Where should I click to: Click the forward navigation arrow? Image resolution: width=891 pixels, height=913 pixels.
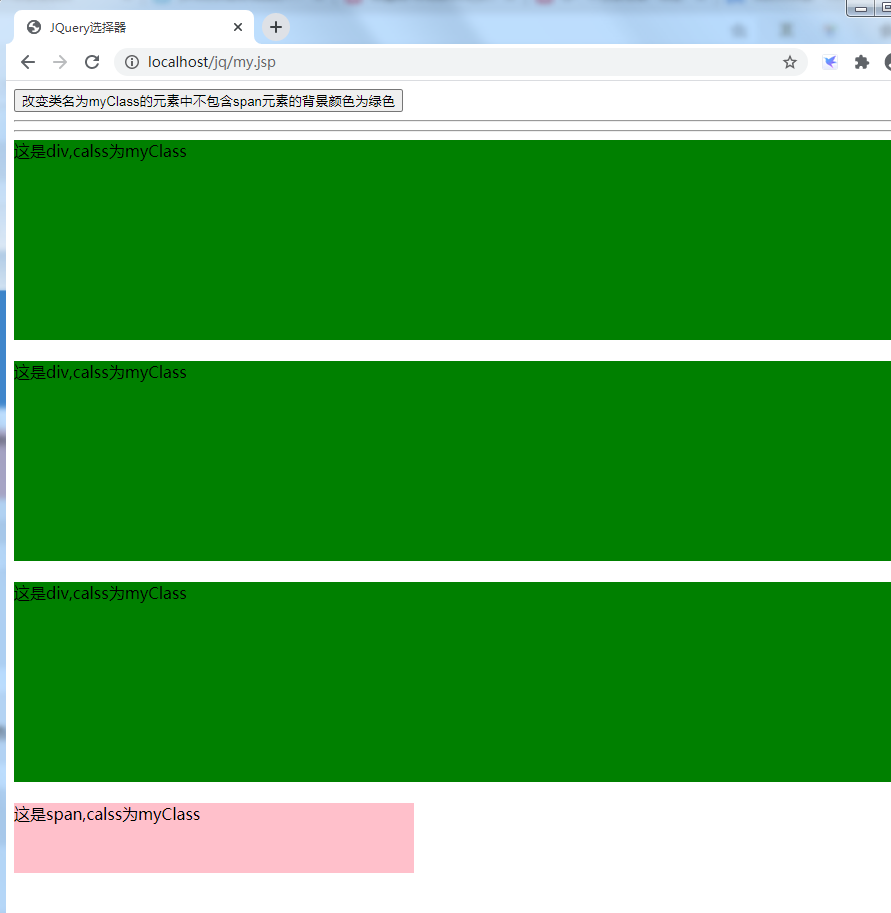(60, 62)
